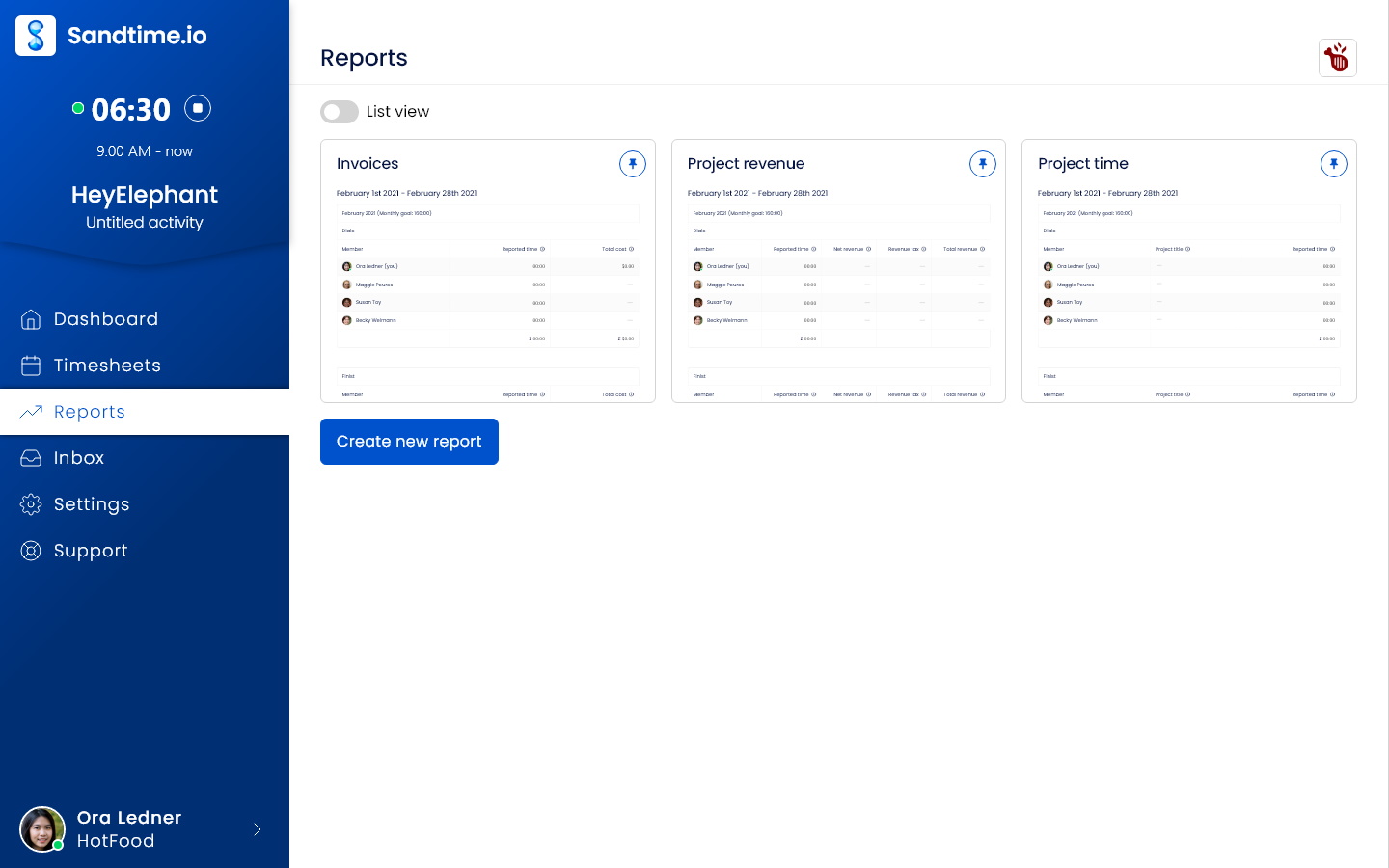Expand the Ora Ledner profile chevron

(x=257, y=829)
